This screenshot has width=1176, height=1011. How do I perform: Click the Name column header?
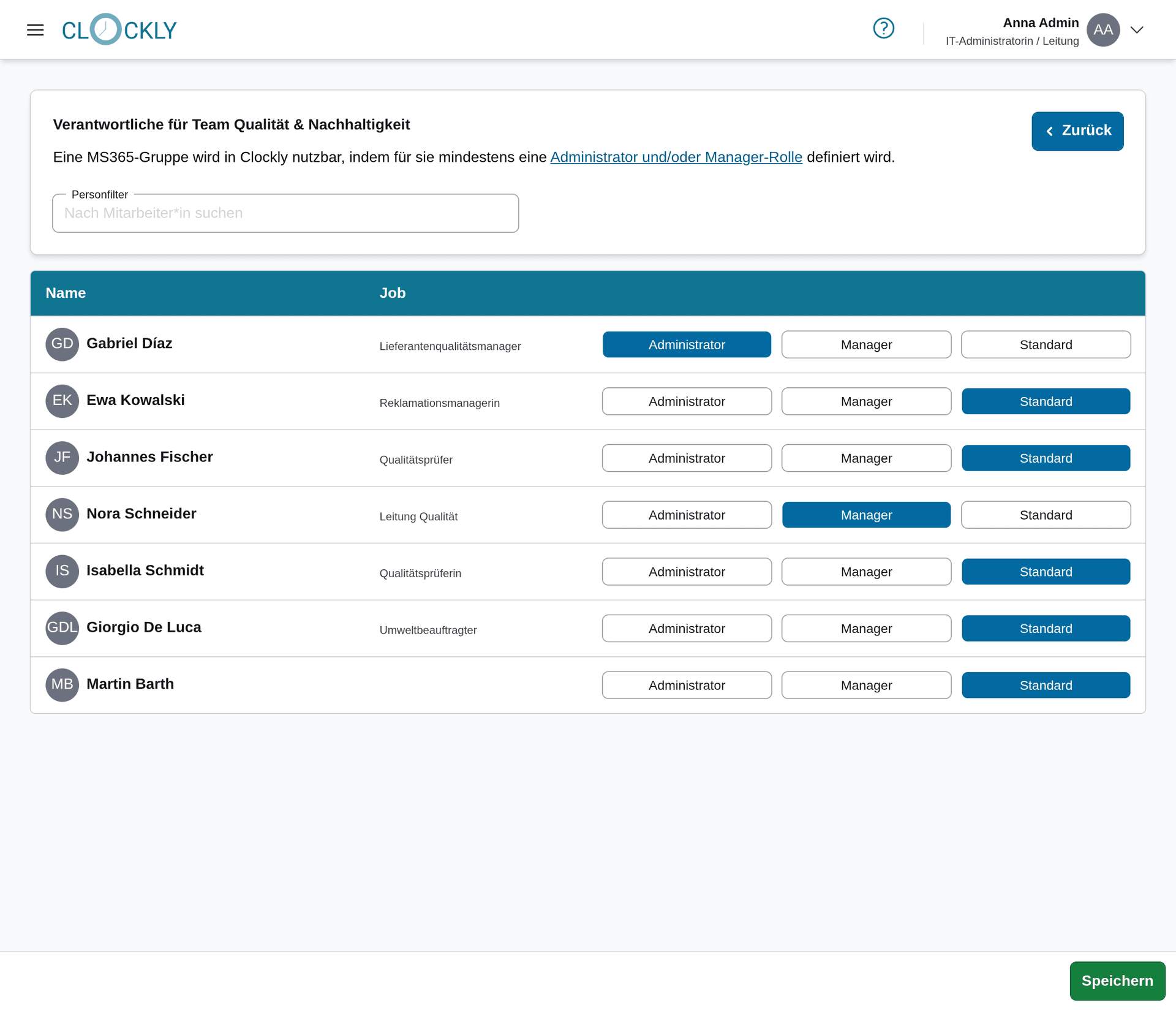click(66, 293)
